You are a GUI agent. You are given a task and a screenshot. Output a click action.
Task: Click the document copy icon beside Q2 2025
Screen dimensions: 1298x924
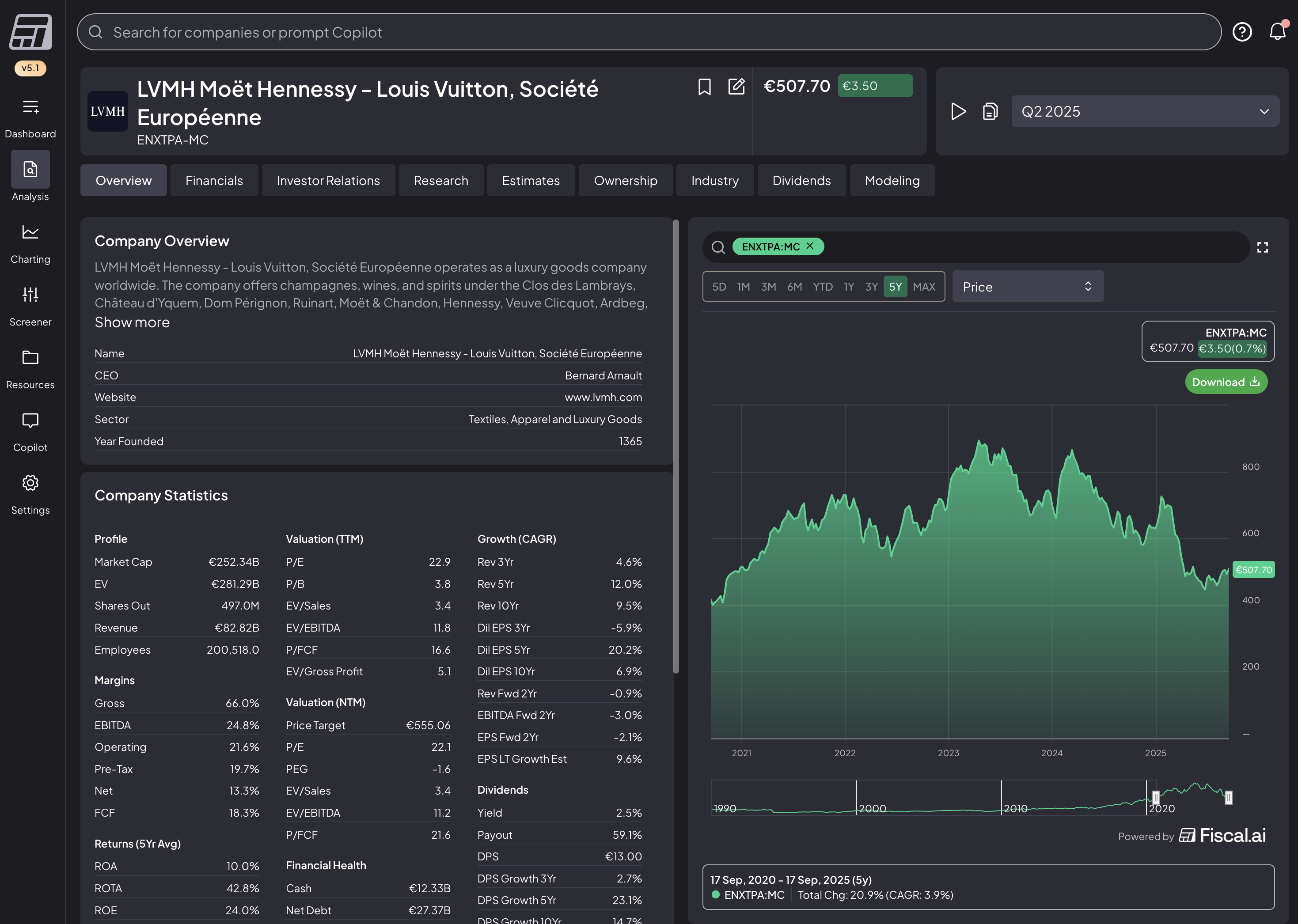point(990,111)
